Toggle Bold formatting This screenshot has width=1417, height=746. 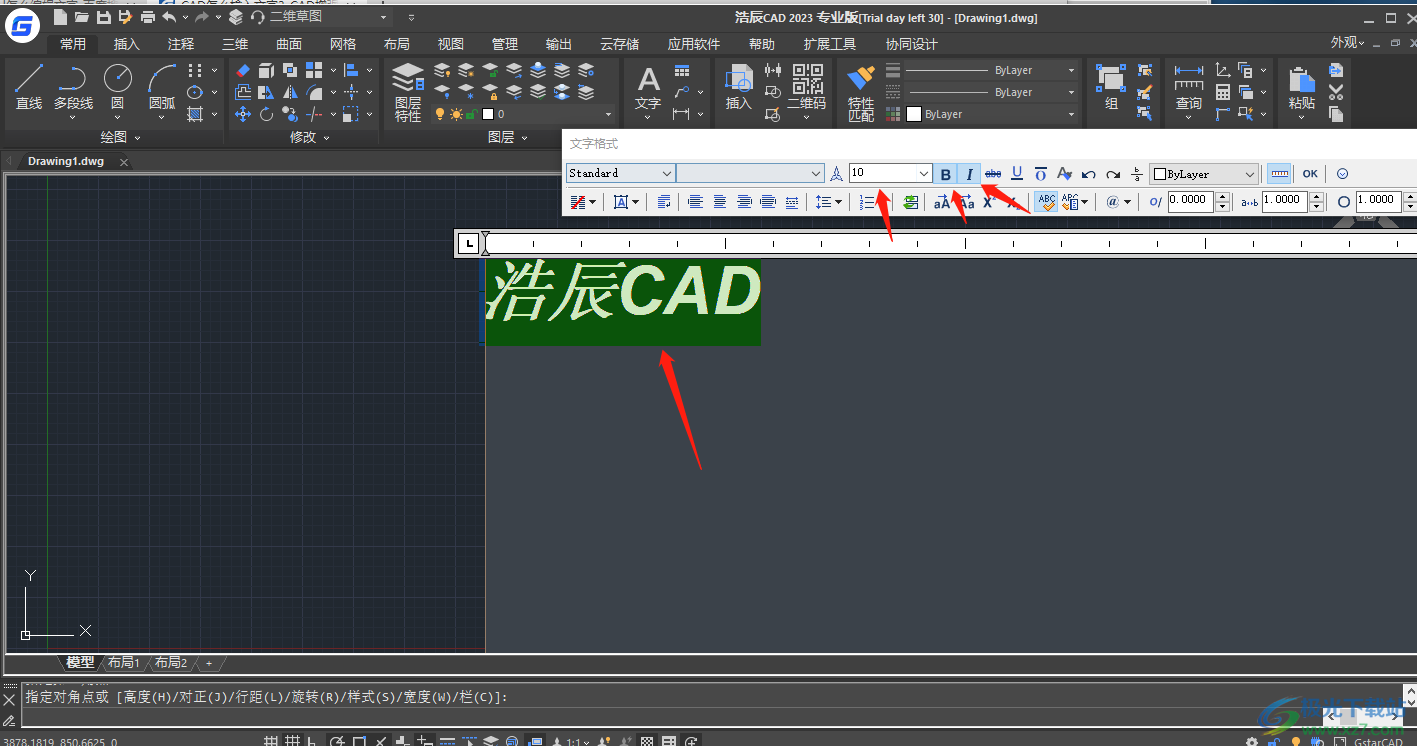point(945,174)
